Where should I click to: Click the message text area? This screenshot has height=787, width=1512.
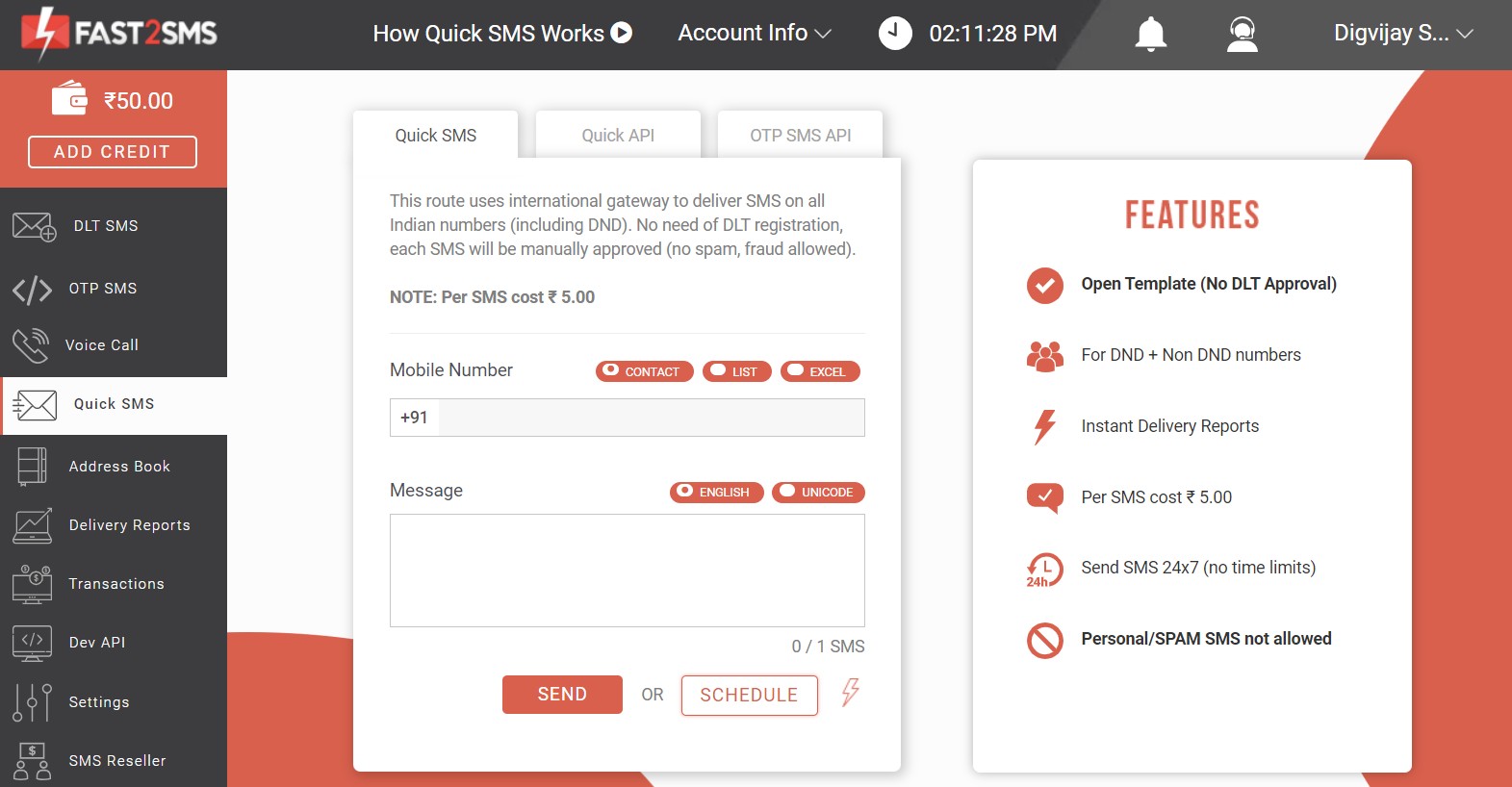(628, 571)
